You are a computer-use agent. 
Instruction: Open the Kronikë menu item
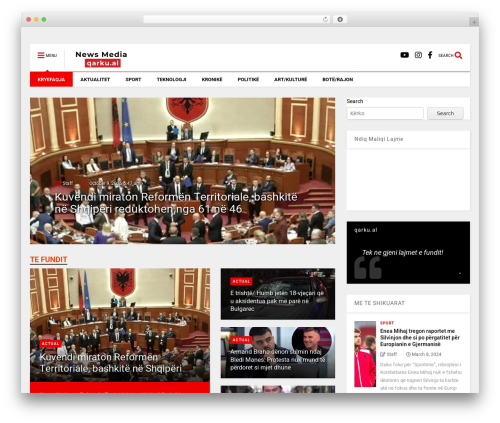[x=212, y=79]
